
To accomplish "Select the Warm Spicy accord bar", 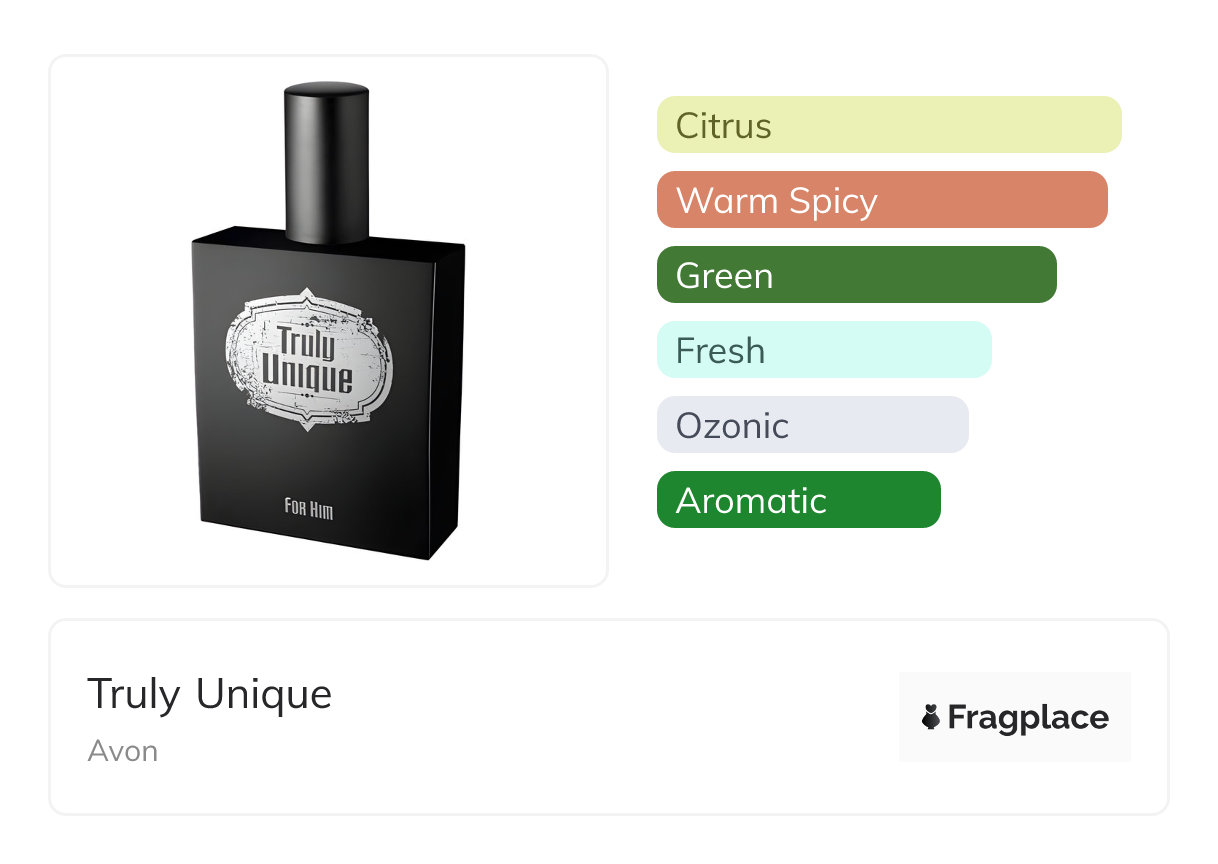I will pos(882,200).
